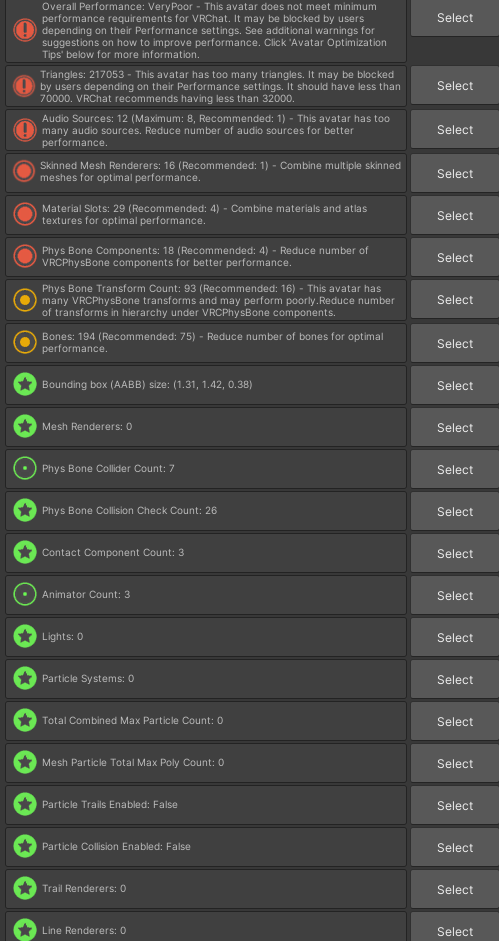Hit Select beside Contact Component Count
499x941 pixels.
click(x=455, y=553)
